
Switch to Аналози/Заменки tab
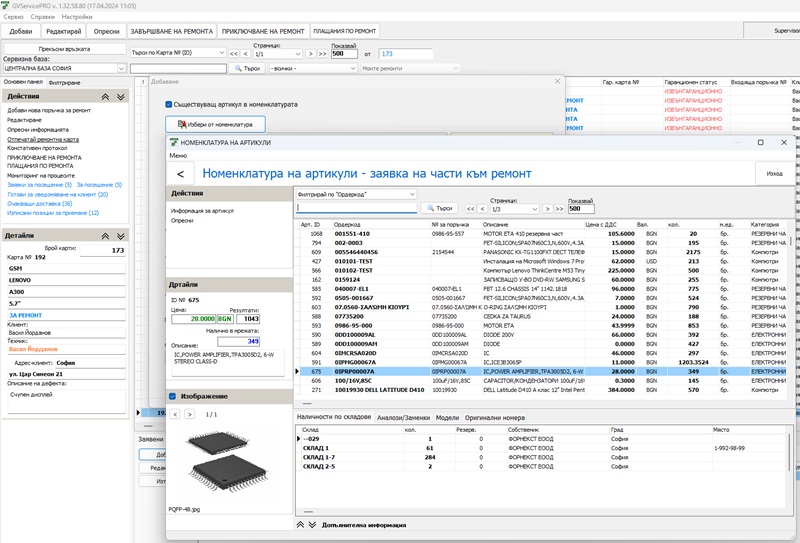(x=403, y=417)
